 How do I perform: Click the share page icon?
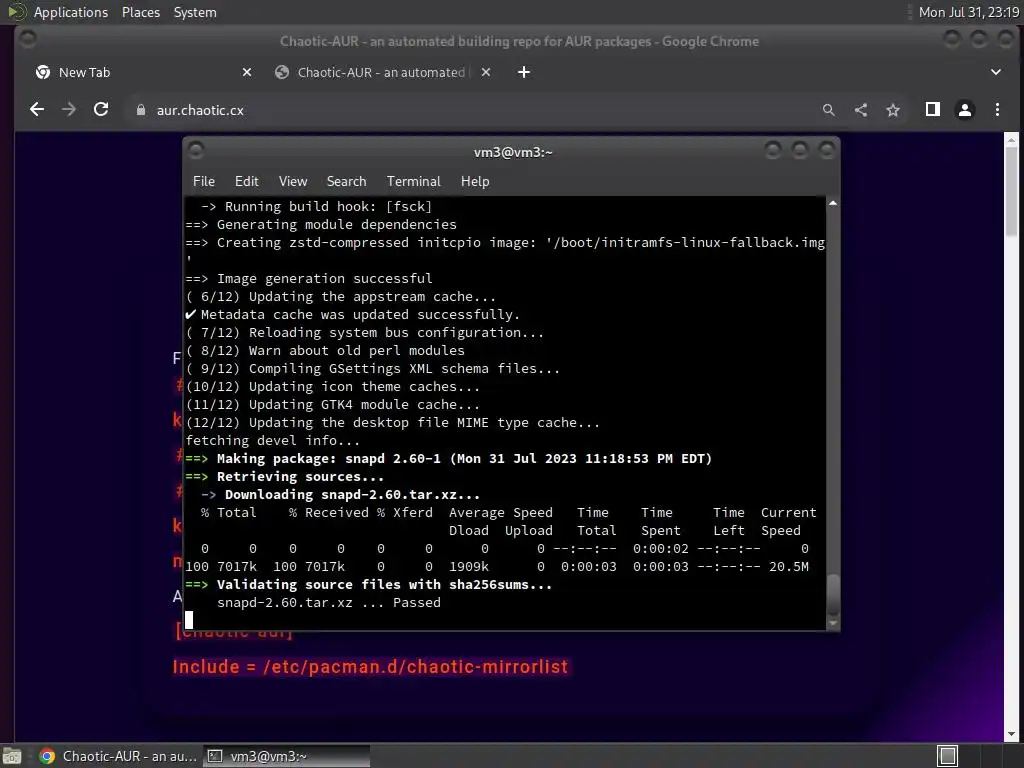pyautogui.click(x=861, y=110)
